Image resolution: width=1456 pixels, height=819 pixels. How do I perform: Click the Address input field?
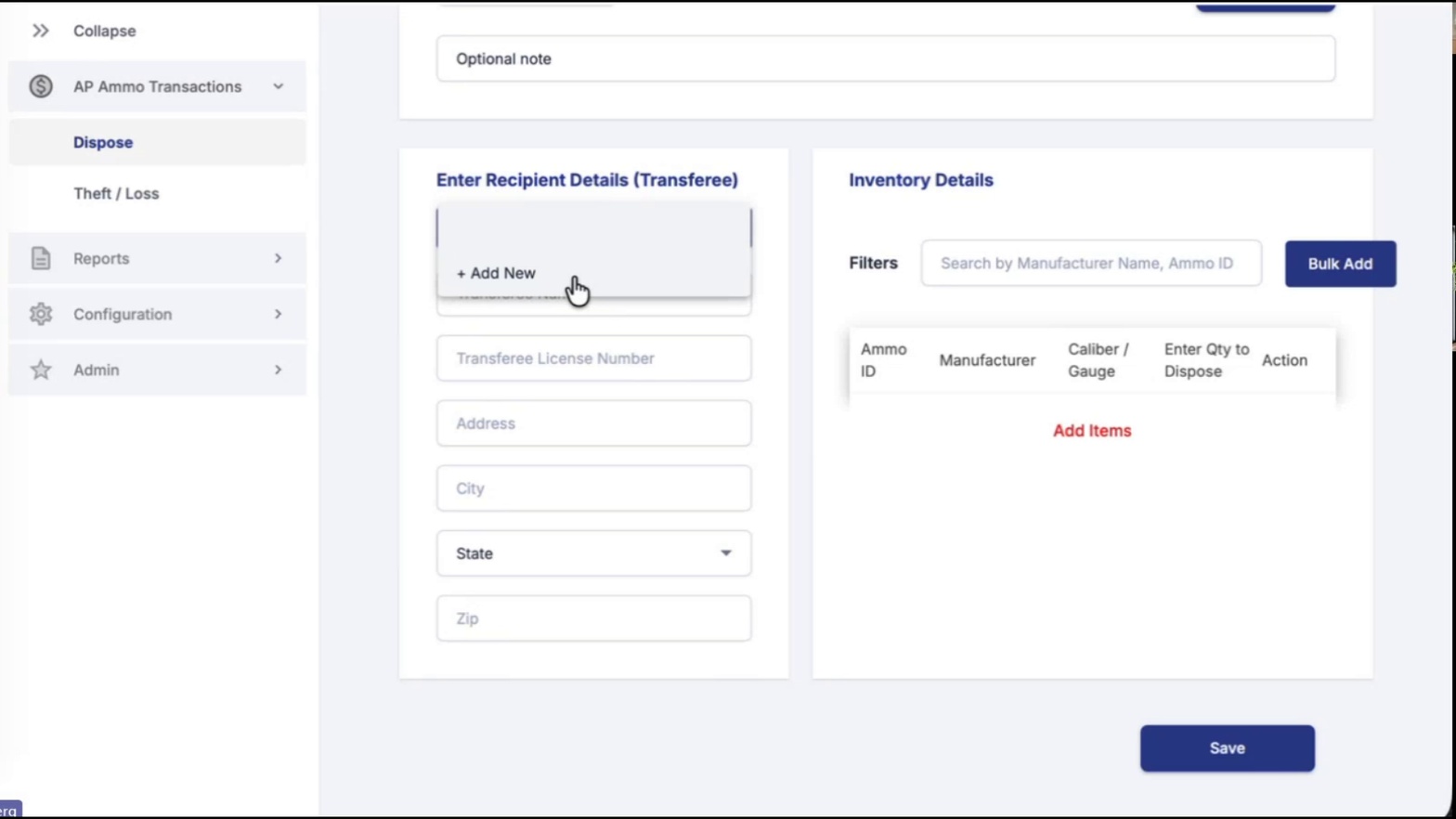pos(593,423)
